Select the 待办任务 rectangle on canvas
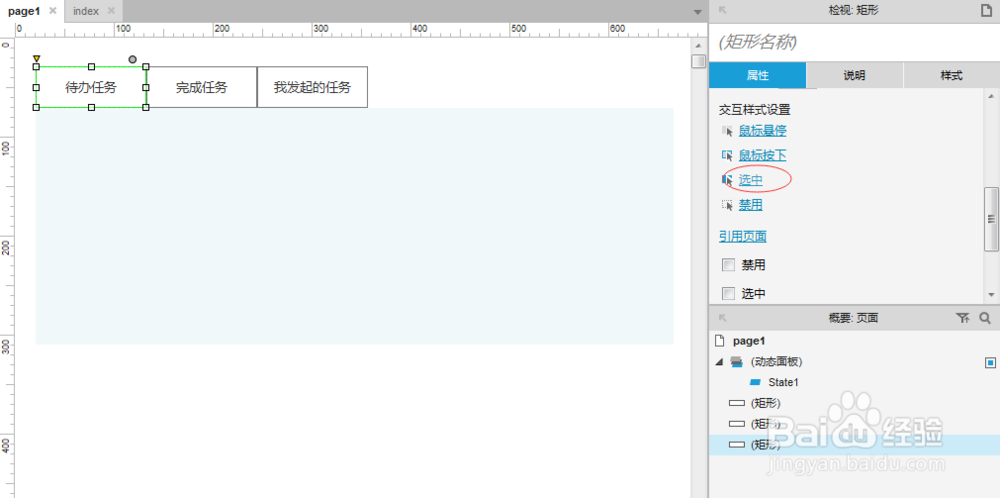This screenshot has width=1000, height=498. pyautogui.click(x=91, y=87)
